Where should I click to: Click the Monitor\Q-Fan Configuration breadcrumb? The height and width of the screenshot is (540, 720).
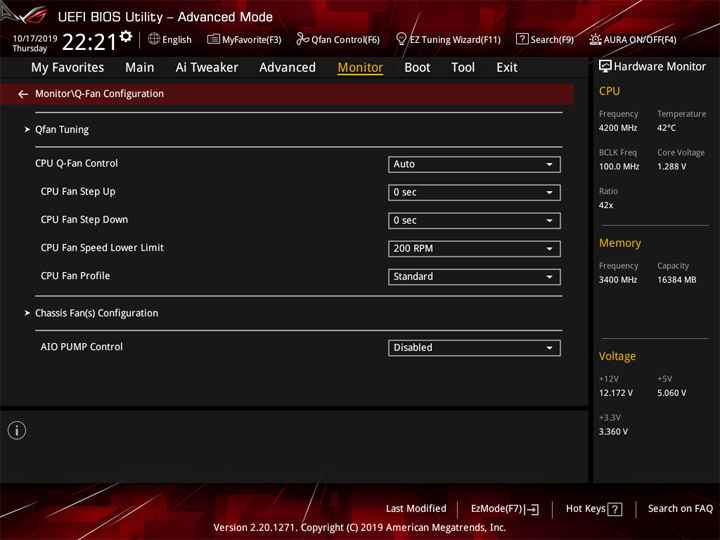click(x=99, y=94)
